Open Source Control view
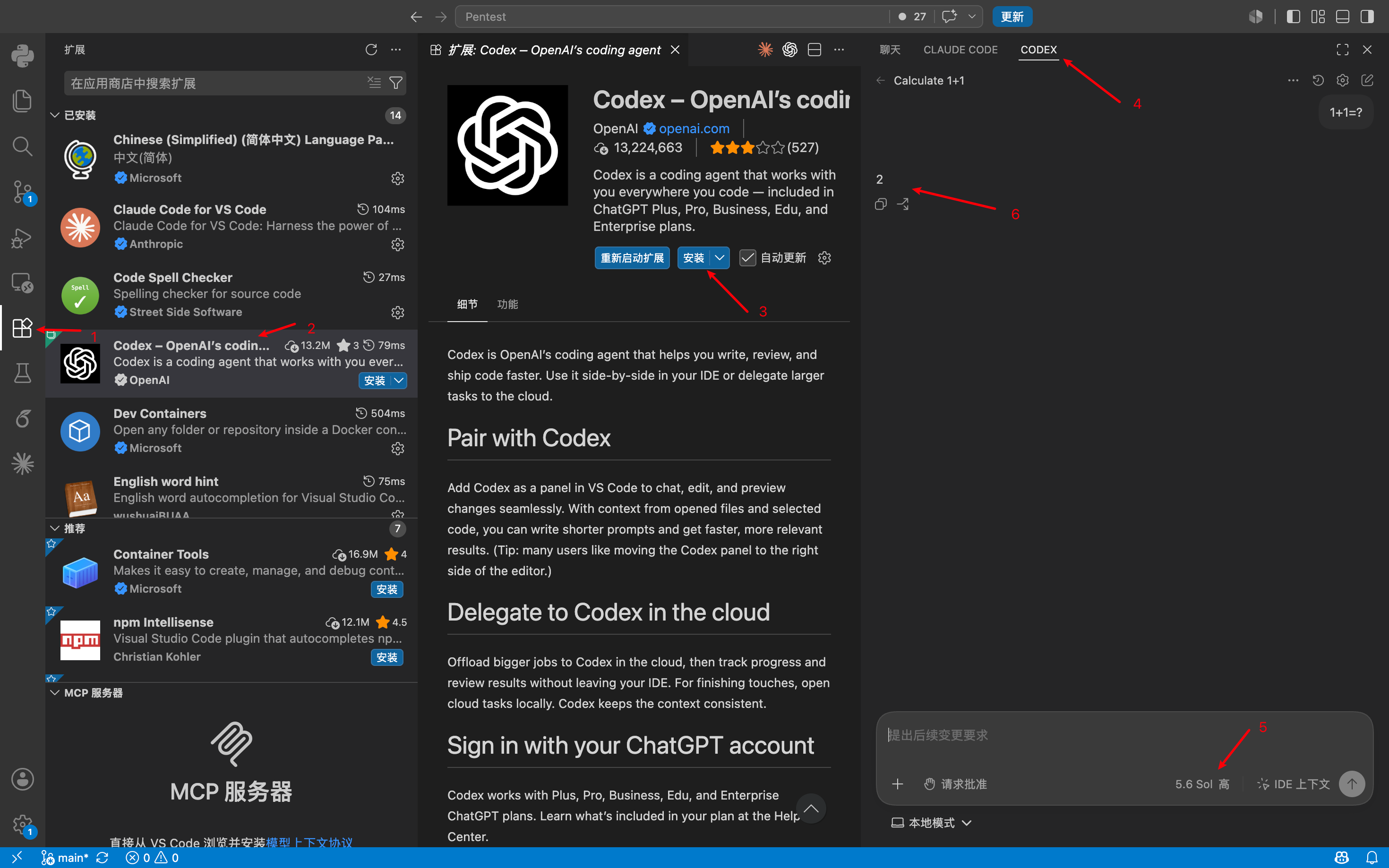Viewport: 1389px width, 868px height. (22, 192)
